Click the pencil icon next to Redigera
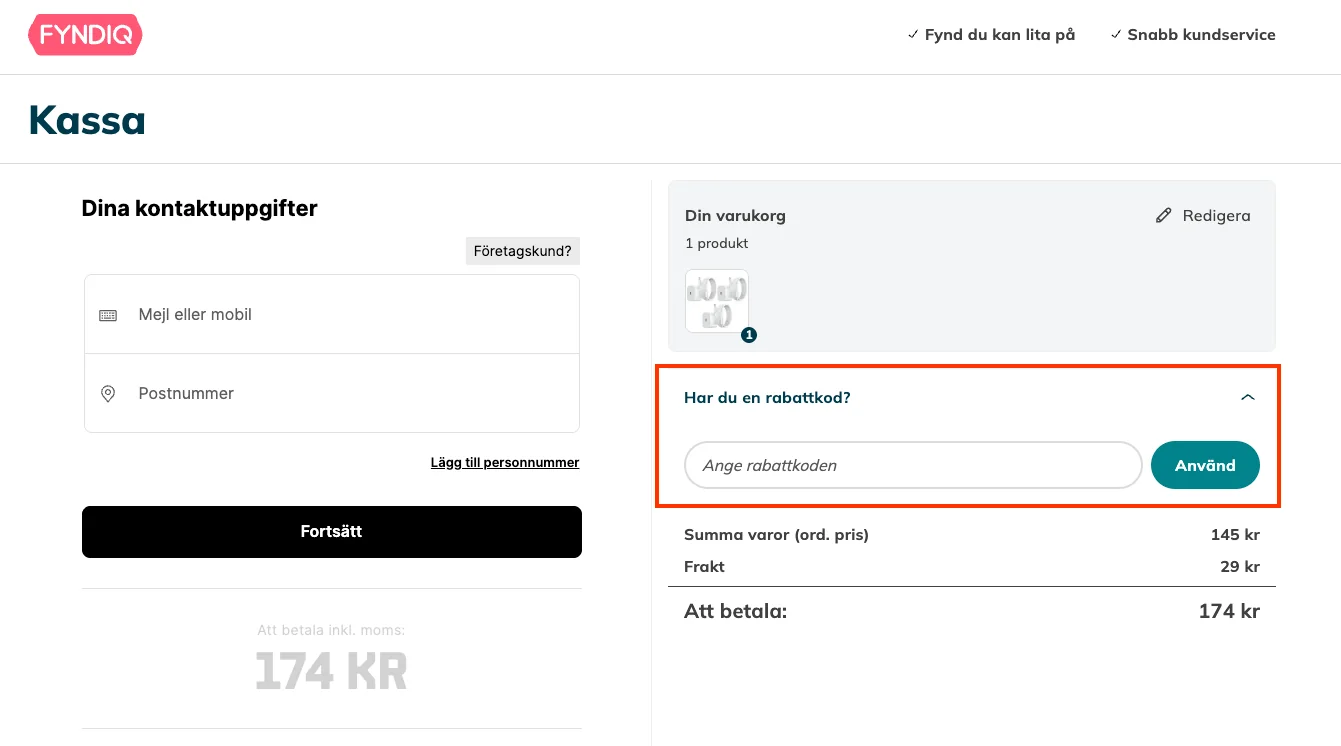The image size is (1341, 746). tap(1163, 214)
